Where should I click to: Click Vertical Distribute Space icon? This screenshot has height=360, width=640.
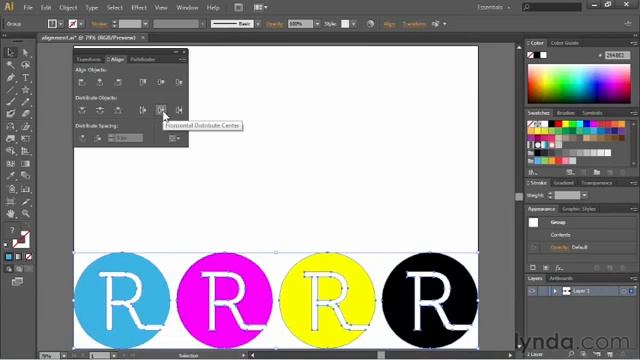(x=82, y=138)
